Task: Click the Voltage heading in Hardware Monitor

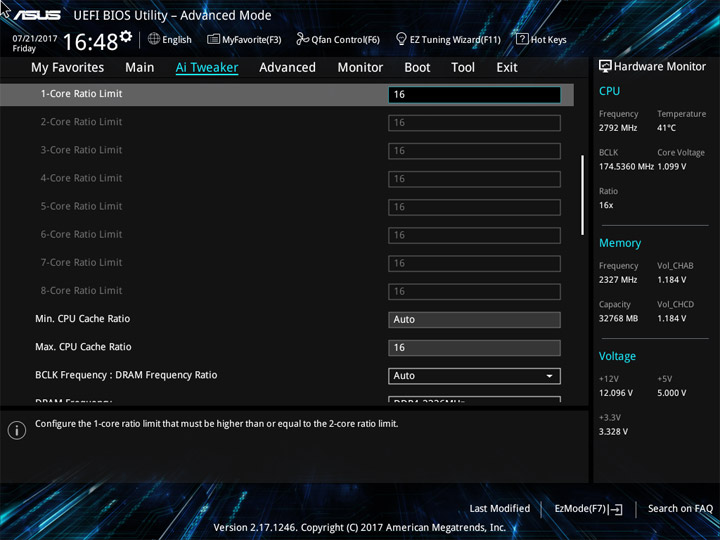Action: 617,356
